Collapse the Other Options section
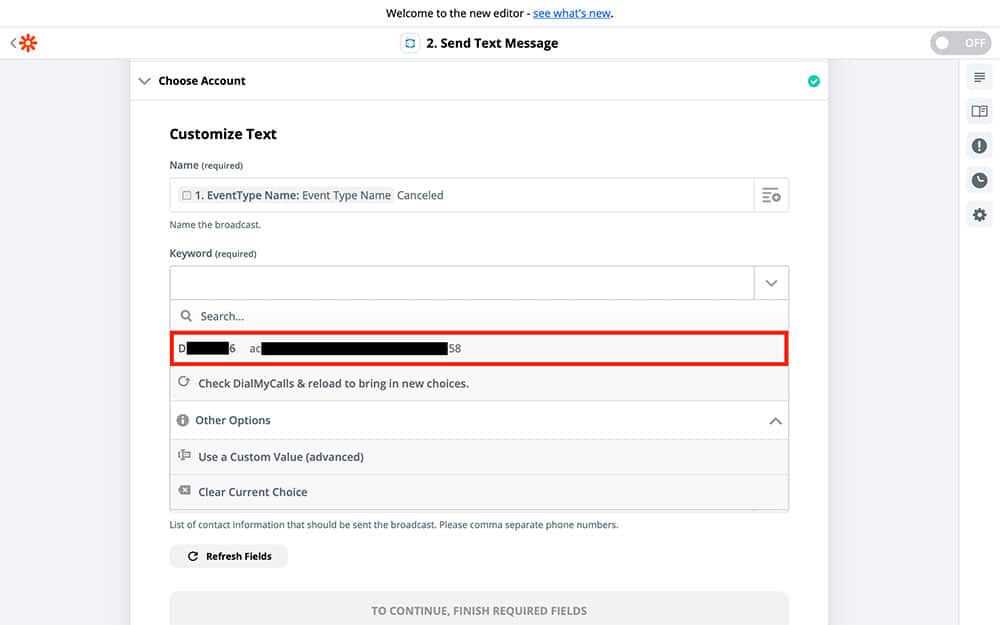The image size is (1000, 625). coord(774,421)
